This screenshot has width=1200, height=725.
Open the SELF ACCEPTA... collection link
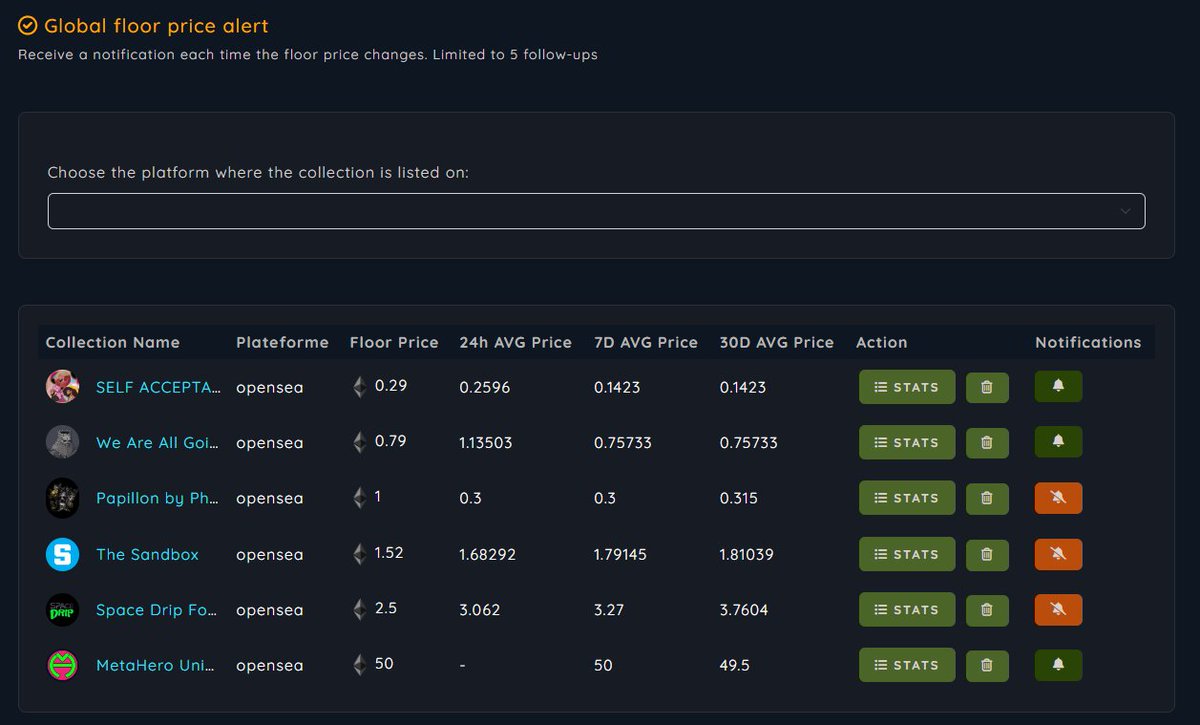tap(158, 387)
